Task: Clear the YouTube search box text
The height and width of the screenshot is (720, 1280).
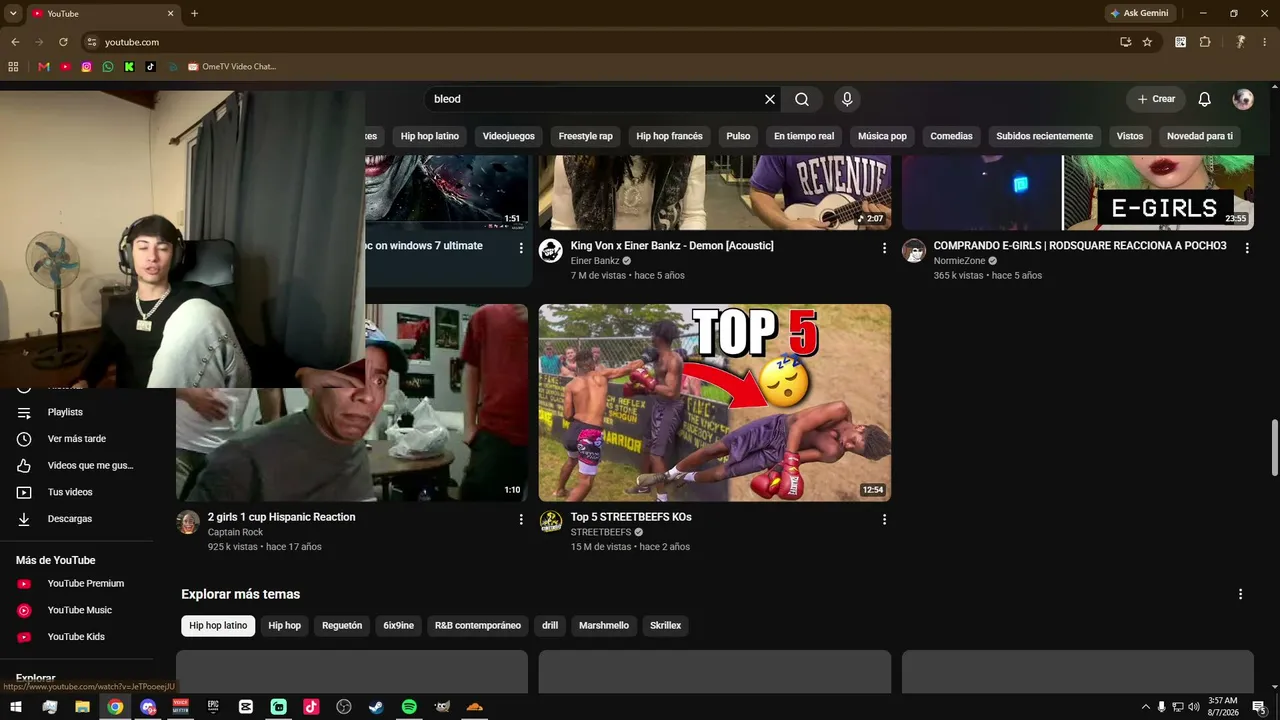Action: (770, 99)
